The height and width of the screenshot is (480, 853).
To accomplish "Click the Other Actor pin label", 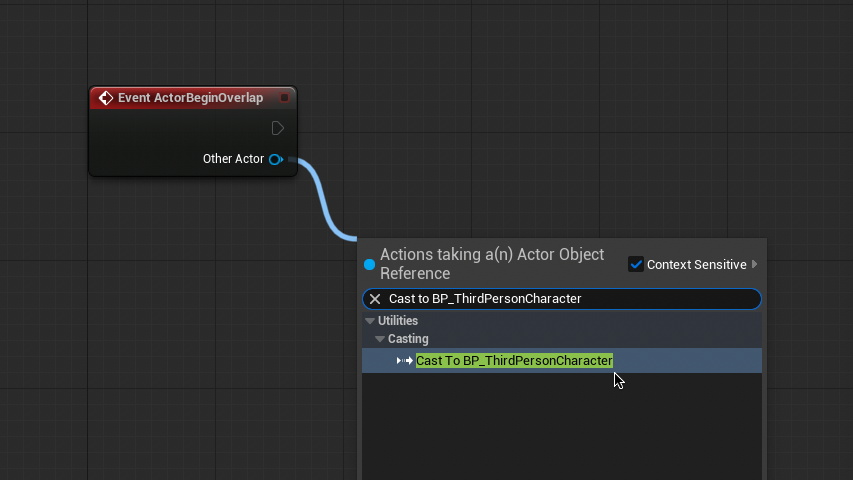I will point(233,159).
